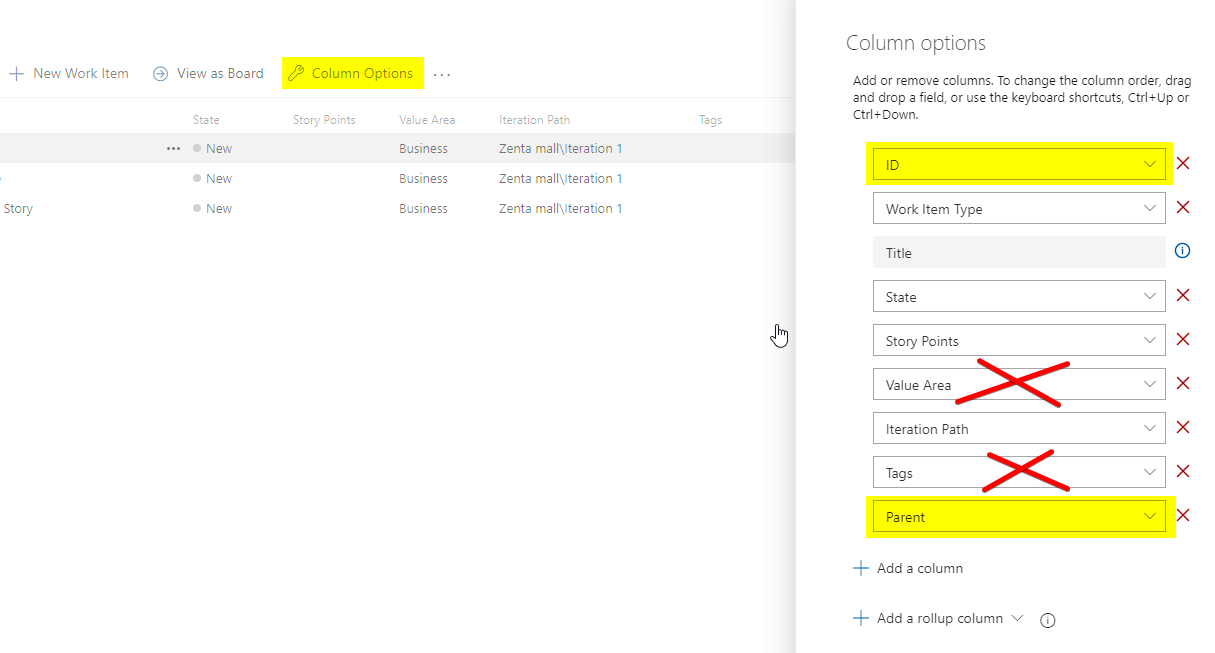
Task: Remove the Value Area column
Action: click(x=1183, y=384)
